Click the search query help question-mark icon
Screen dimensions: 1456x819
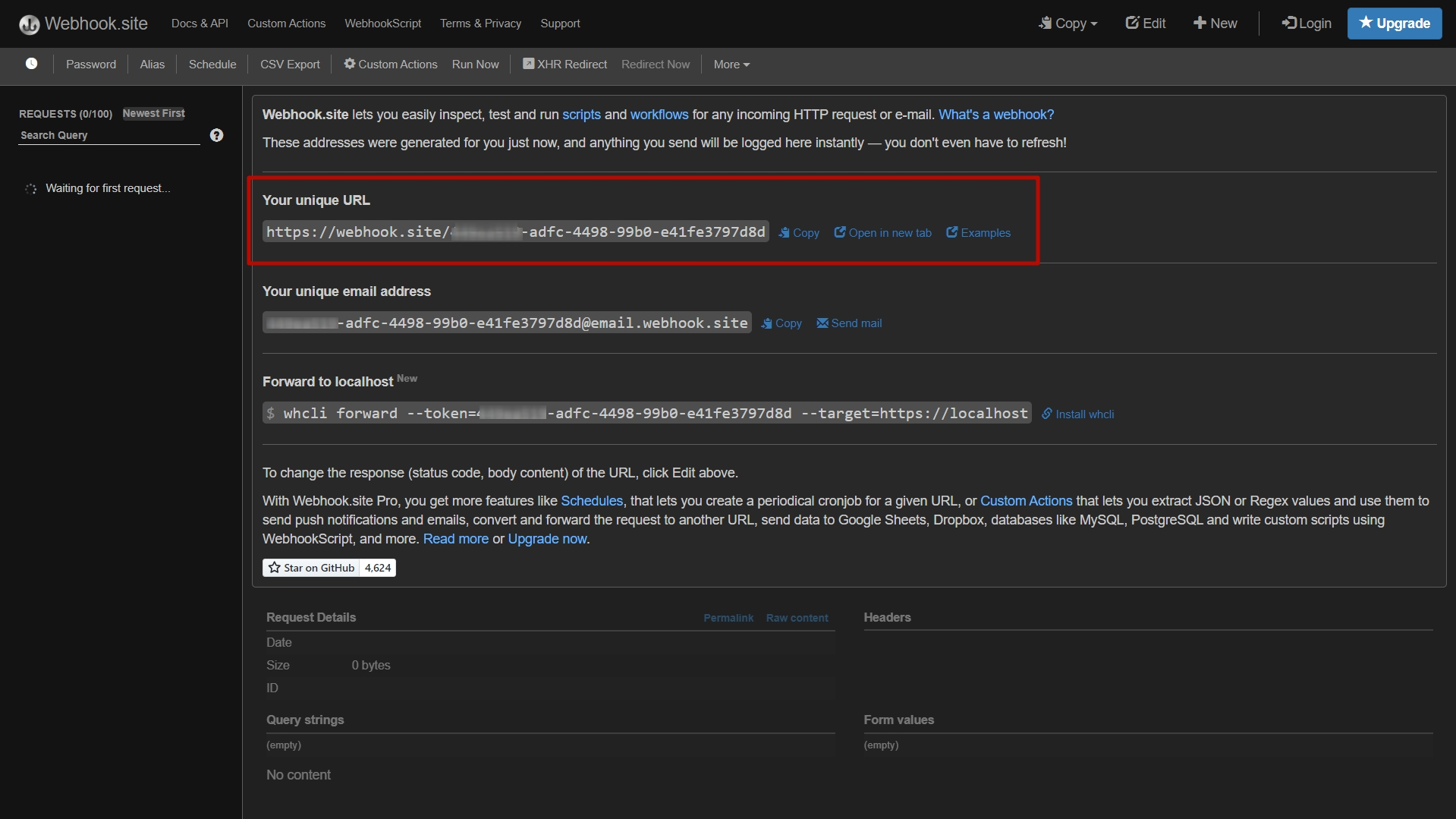pos(216,135)
